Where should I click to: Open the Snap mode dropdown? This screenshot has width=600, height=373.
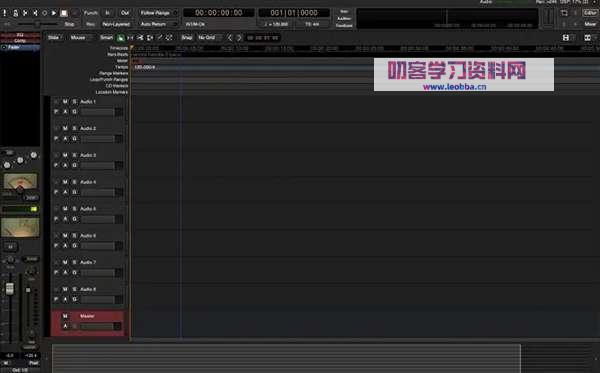pos(187,37)
